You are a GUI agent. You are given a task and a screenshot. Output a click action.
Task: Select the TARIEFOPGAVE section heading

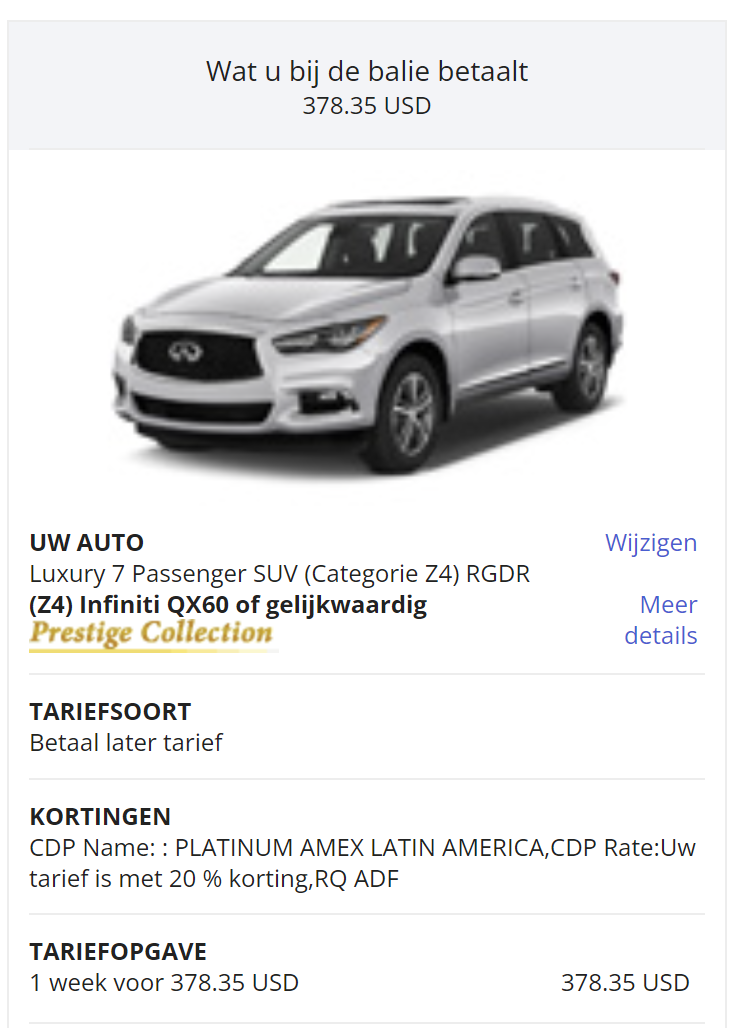pyautogui.click(x=118, y=952)
